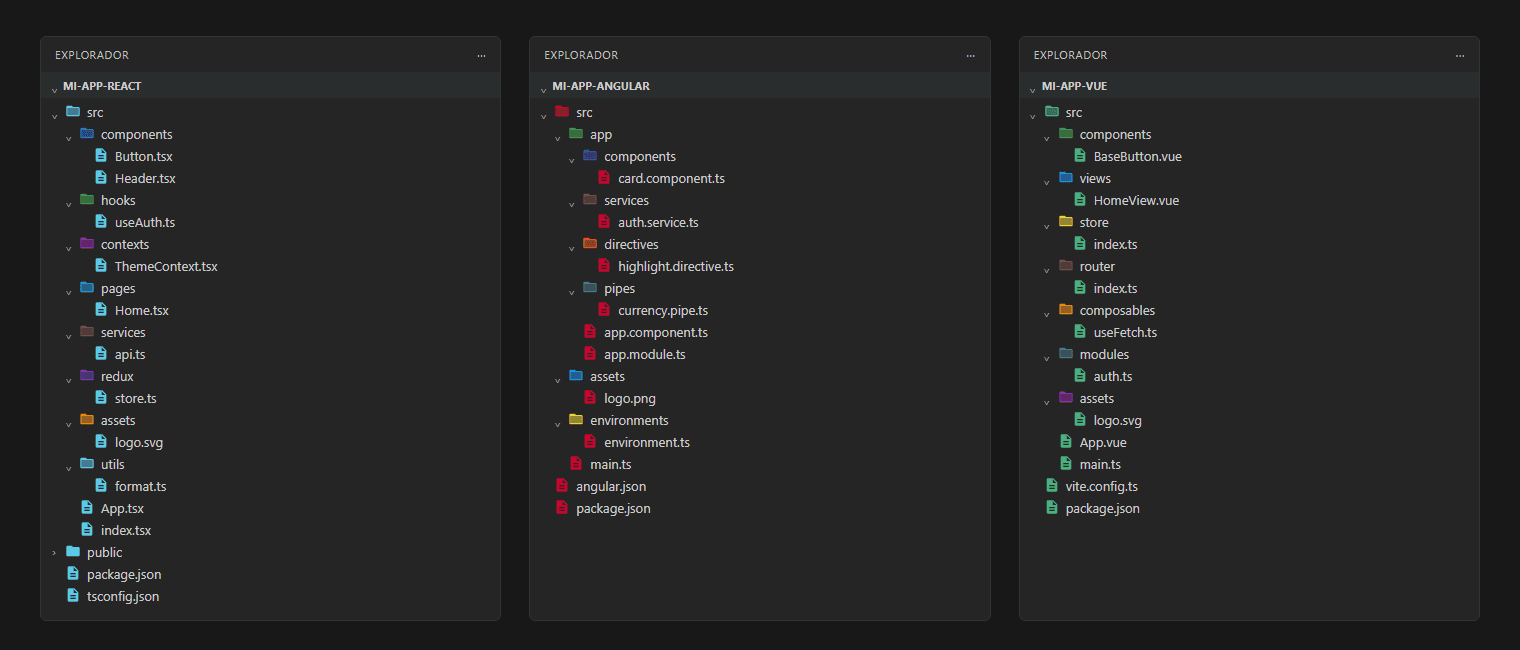
Task: Click the Header.tsx file icon
Action: tap(101, 178)
